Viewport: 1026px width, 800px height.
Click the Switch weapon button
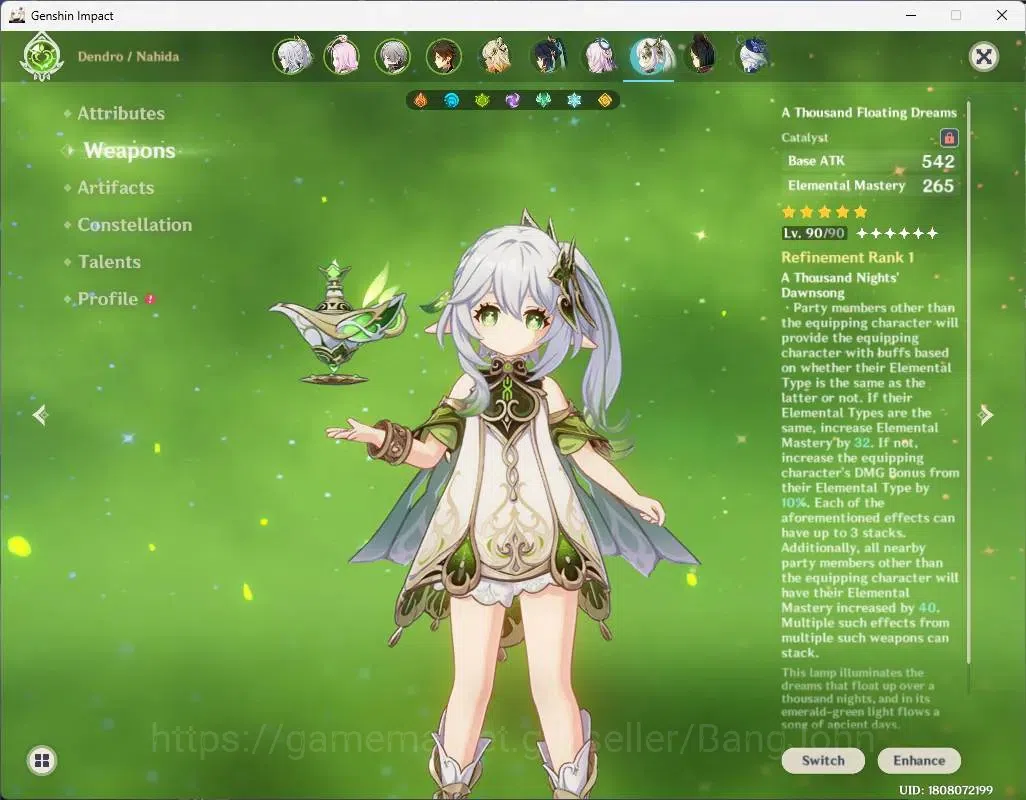pos(823,760)
